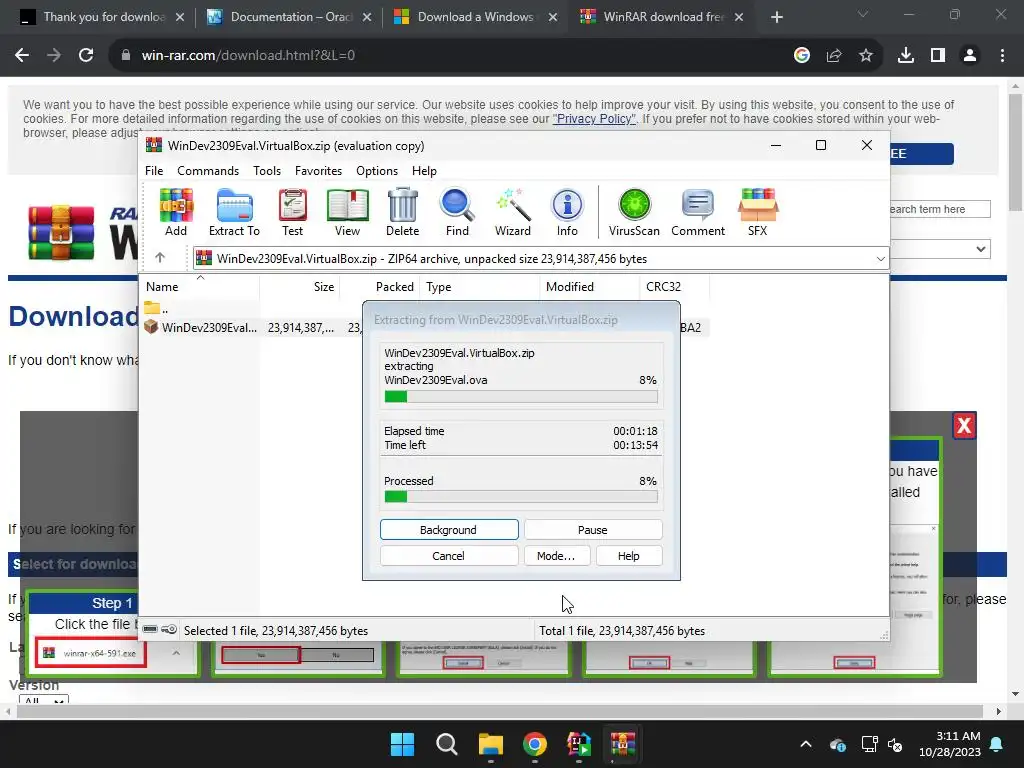This screenshot has width=1024, height=768.
Task: Pause the extraction
Action: [593, 530]
